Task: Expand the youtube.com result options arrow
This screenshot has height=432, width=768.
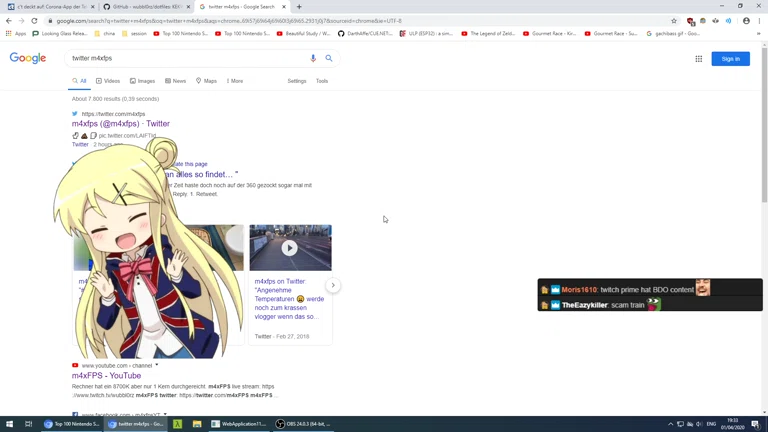Action: click(x=157, y=365)
